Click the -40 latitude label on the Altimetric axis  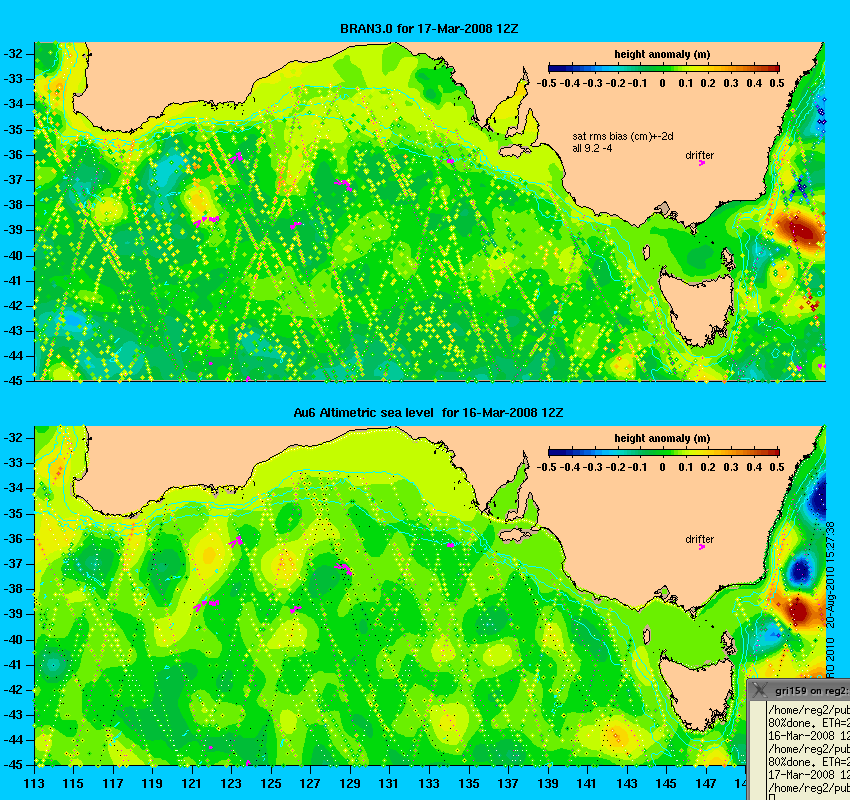[13, 639]
